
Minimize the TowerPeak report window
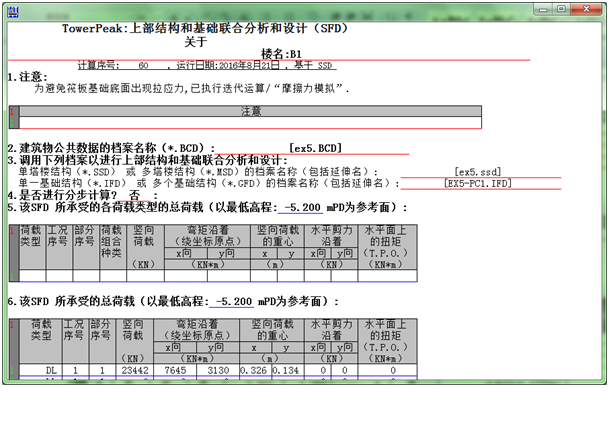[543, 9]
